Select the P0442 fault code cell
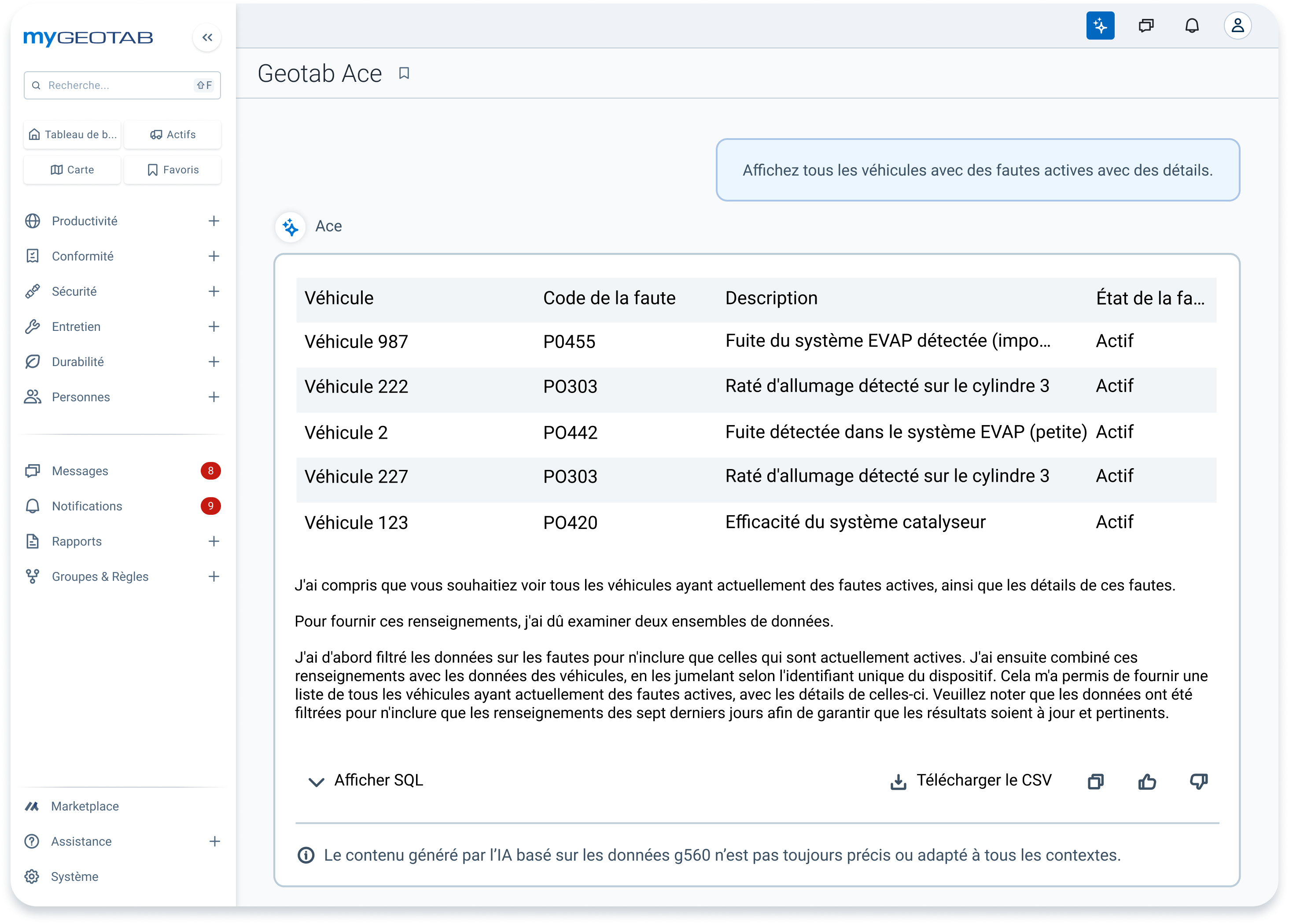Viewport: 1289px width, 924px height. (570, 432)
